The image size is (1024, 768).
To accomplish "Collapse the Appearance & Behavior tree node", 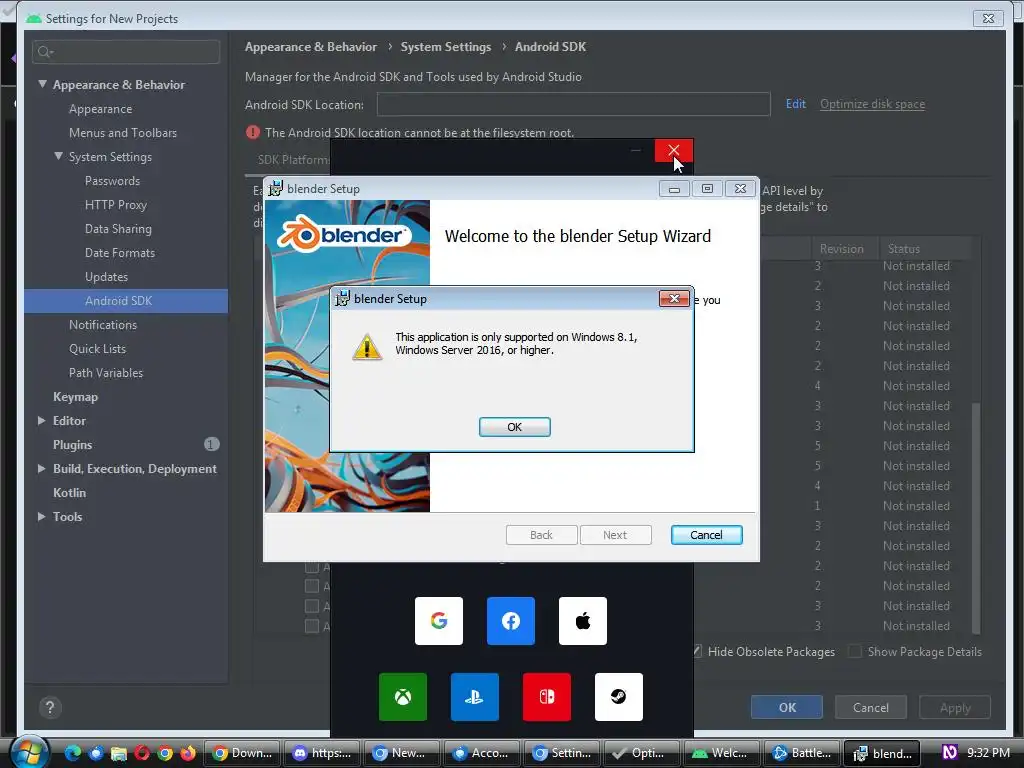I will (x=42, y=84).
